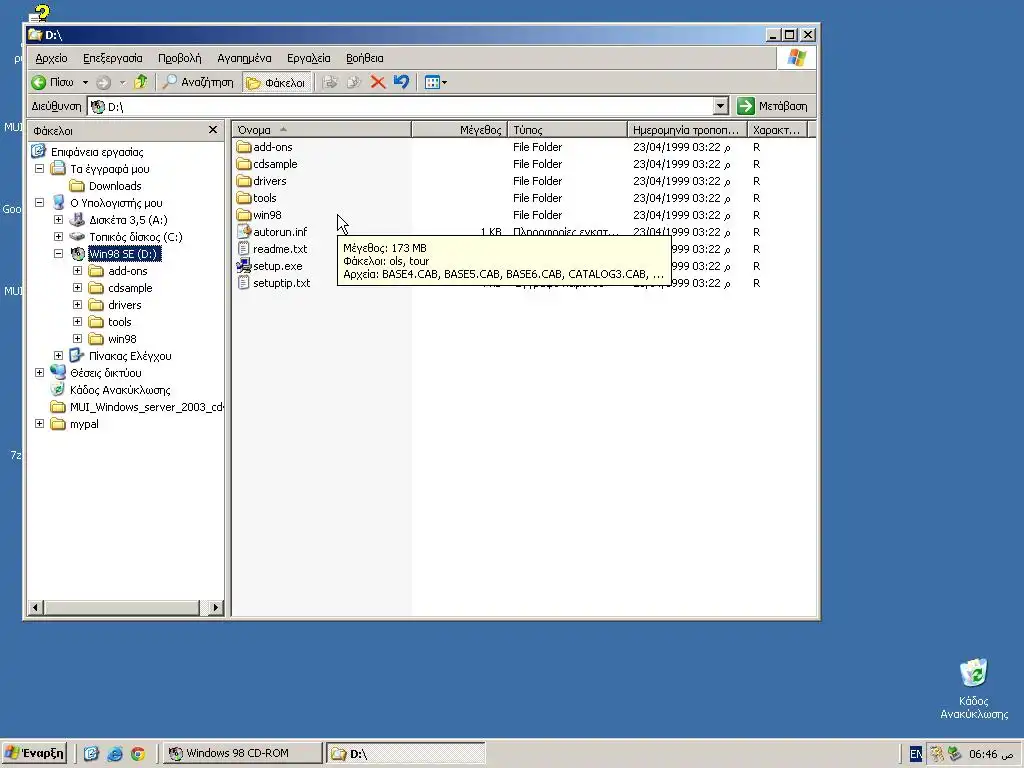Expand add-ons folder in tree pane
Screen dimensions: 1024x768
pos(77,270)
